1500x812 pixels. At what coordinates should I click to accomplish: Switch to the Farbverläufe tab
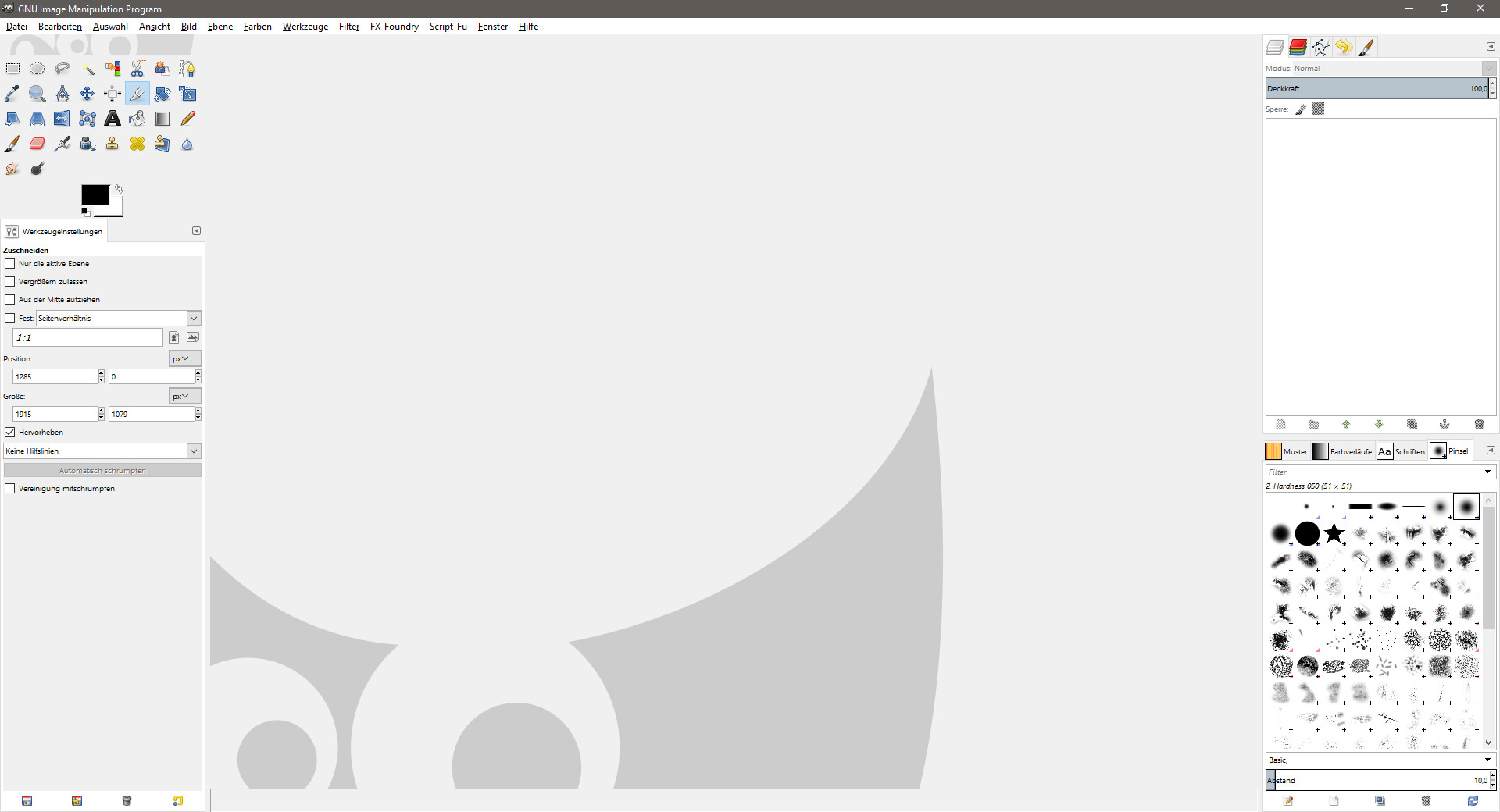(x=1342, y=451)
